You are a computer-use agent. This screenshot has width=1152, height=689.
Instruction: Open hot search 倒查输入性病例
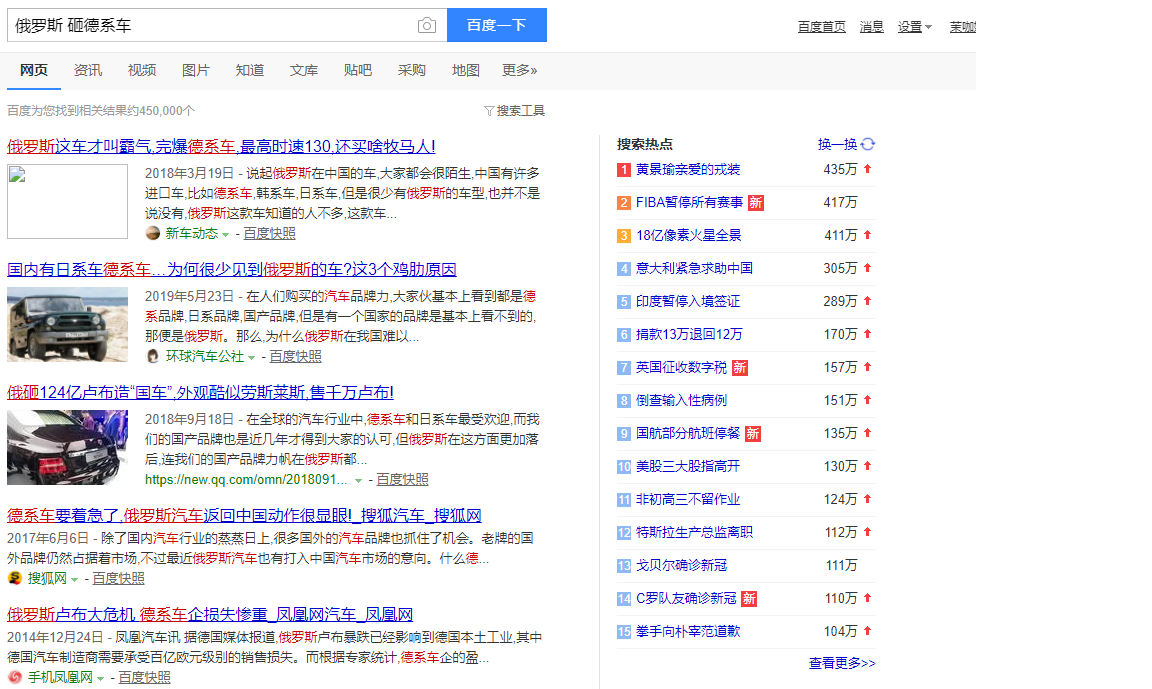(x=681, y=401)
